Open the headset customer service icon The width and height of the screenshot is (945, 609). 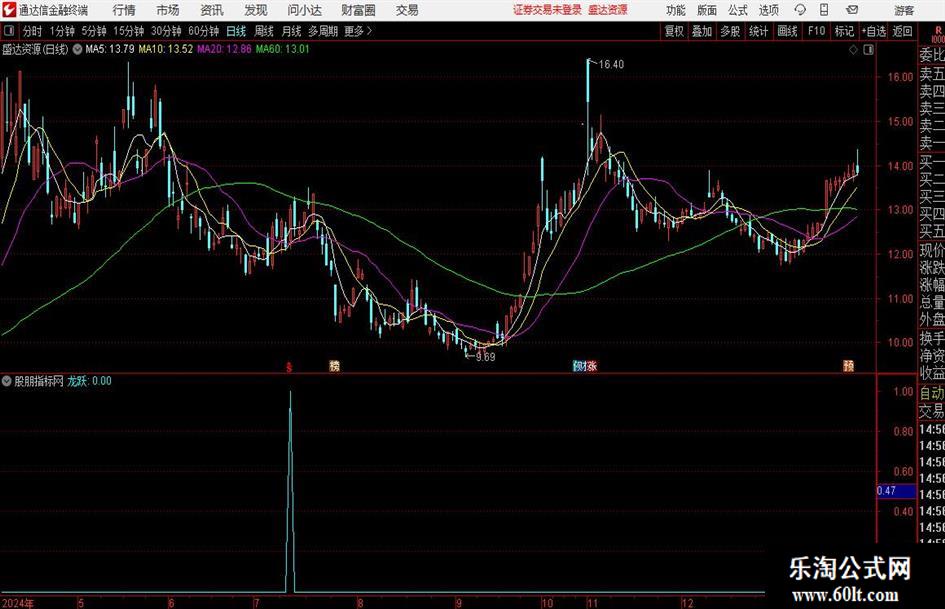pos(800,10)
